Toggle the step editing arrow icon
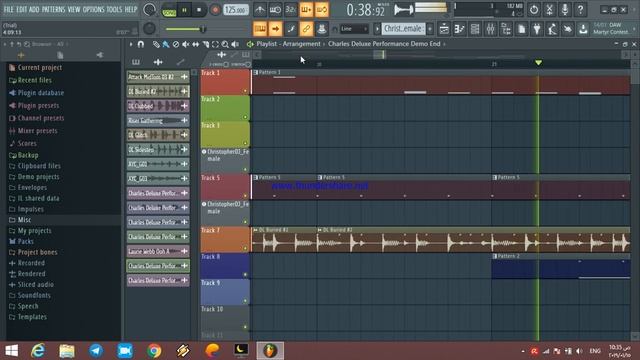Screen dimensions: 640x360 [x=276, y=29]
